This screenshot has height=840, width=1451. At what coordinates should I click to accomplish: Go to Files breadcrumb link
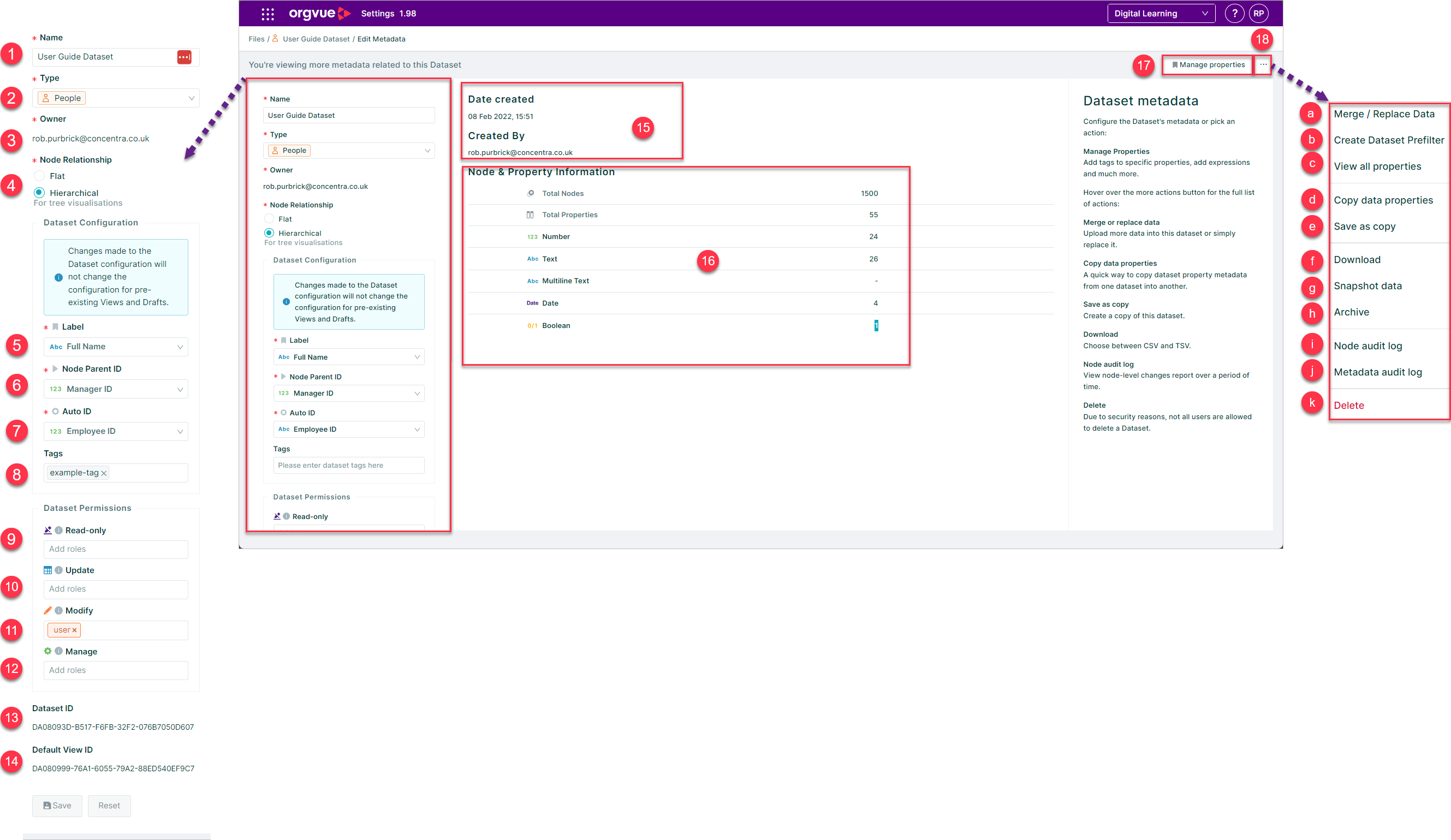point(256,39)
